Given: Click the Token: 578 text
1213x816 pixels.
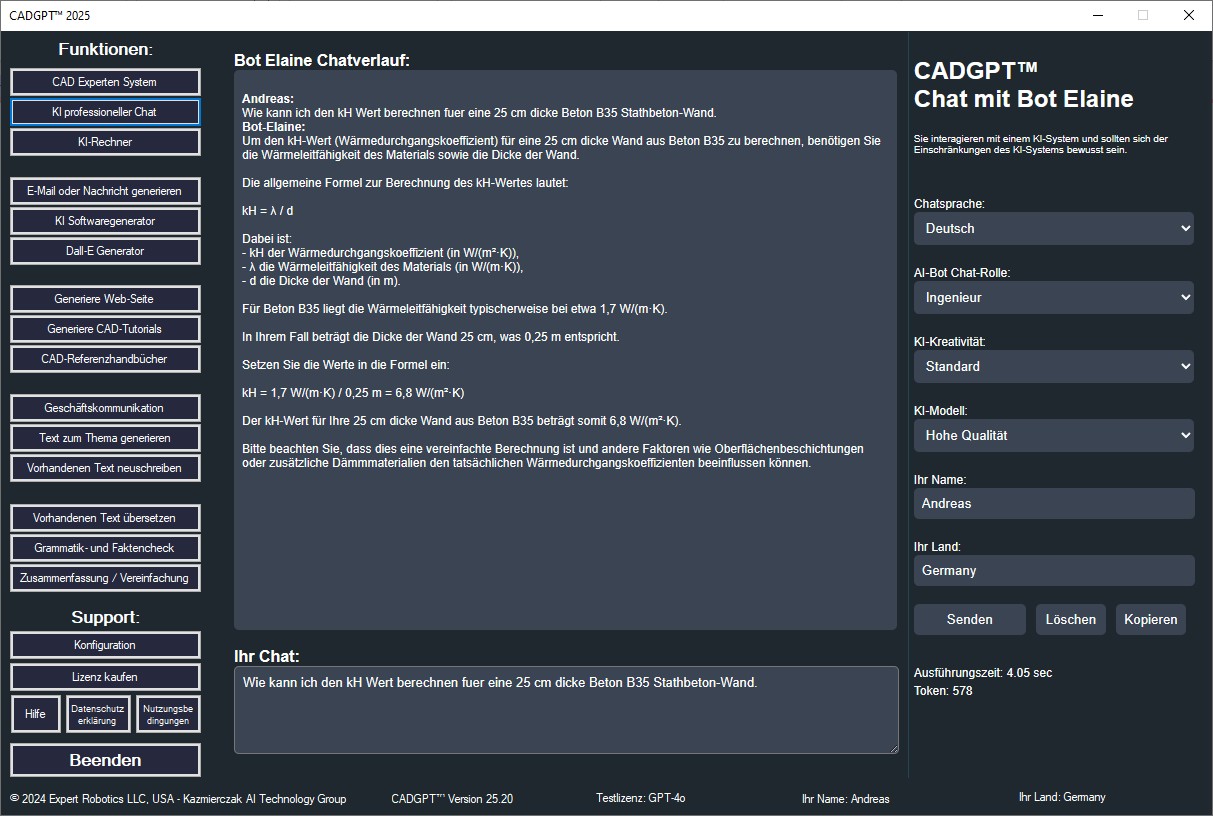Looking at the screenshot, I should click(x=943, y=691).
